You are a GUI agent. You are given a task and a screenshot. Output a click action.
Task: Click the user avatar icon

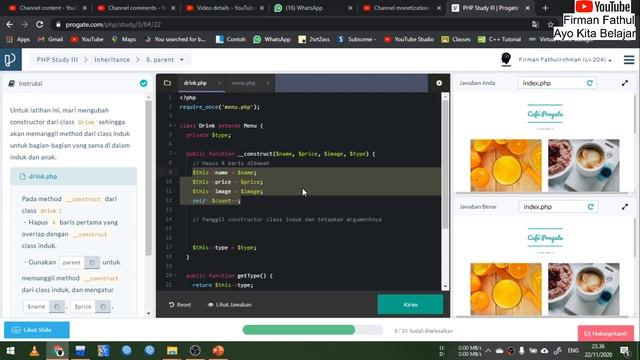[506, 60]
